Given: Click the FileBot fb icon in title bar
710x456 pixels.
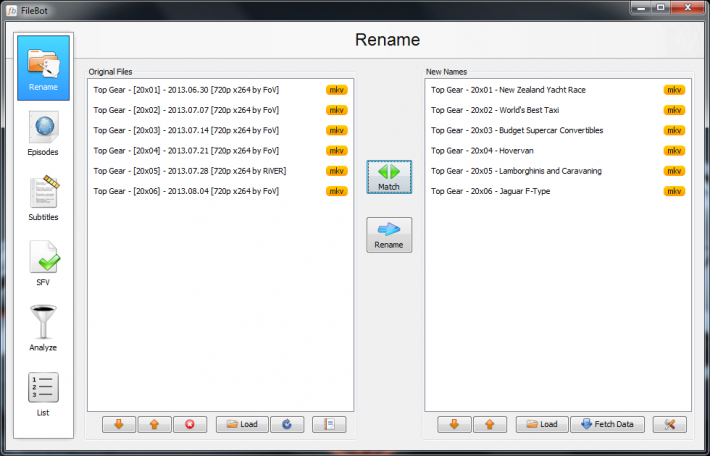Looking at the screenshot, I should 12,10.
